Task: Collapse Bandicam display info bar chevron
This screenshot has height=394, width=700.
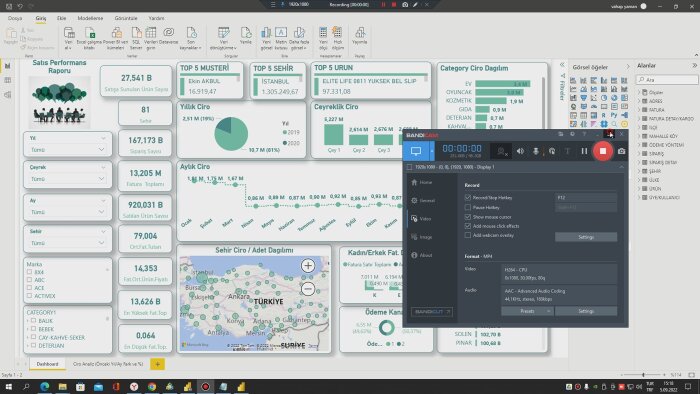Action: [621, 167]
